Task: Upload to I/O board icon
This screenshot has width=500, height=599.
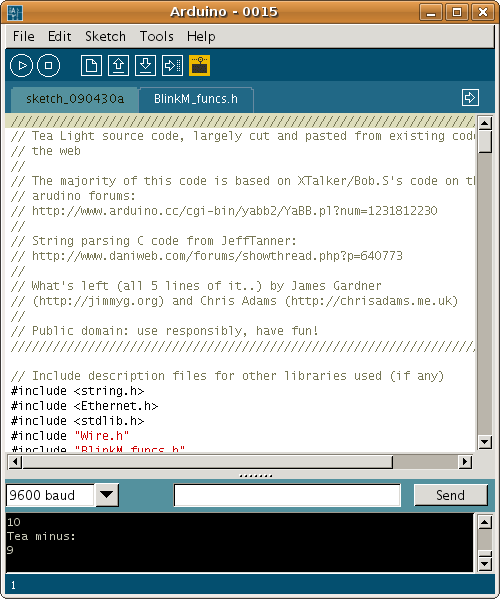Action: [173, 66]
